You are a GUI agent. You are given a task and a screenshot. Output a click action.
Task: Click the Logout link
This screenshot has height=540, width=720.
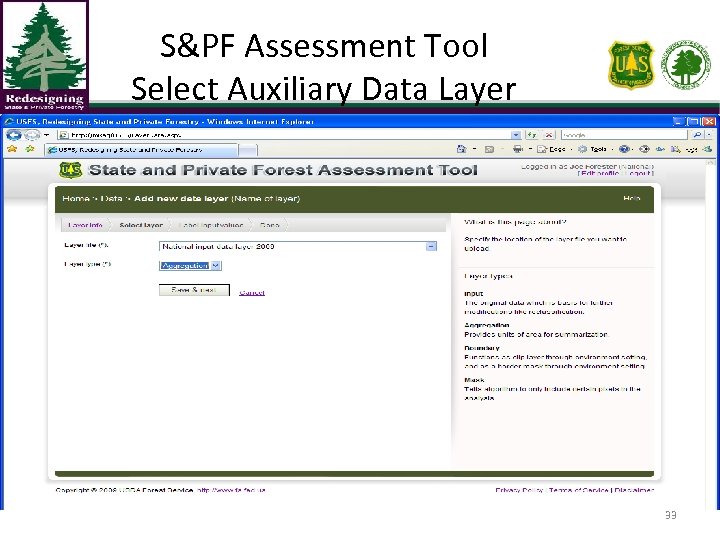(639, 173)
